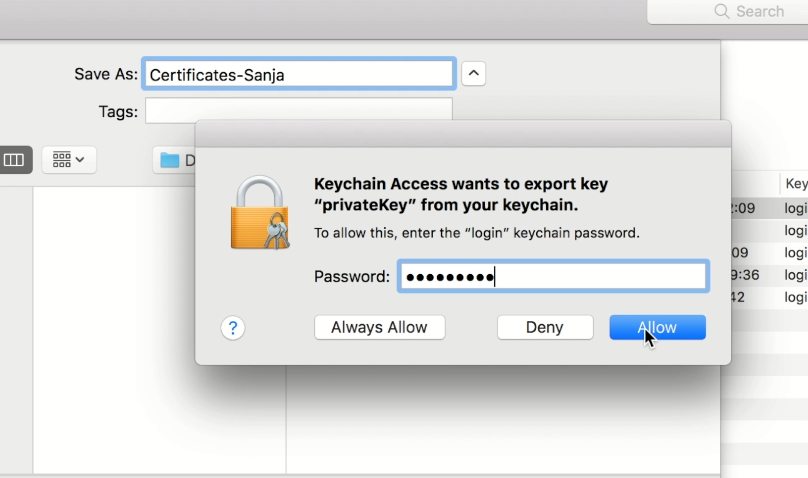
Task: Click the Save As filename field
Action: (299, 74)
